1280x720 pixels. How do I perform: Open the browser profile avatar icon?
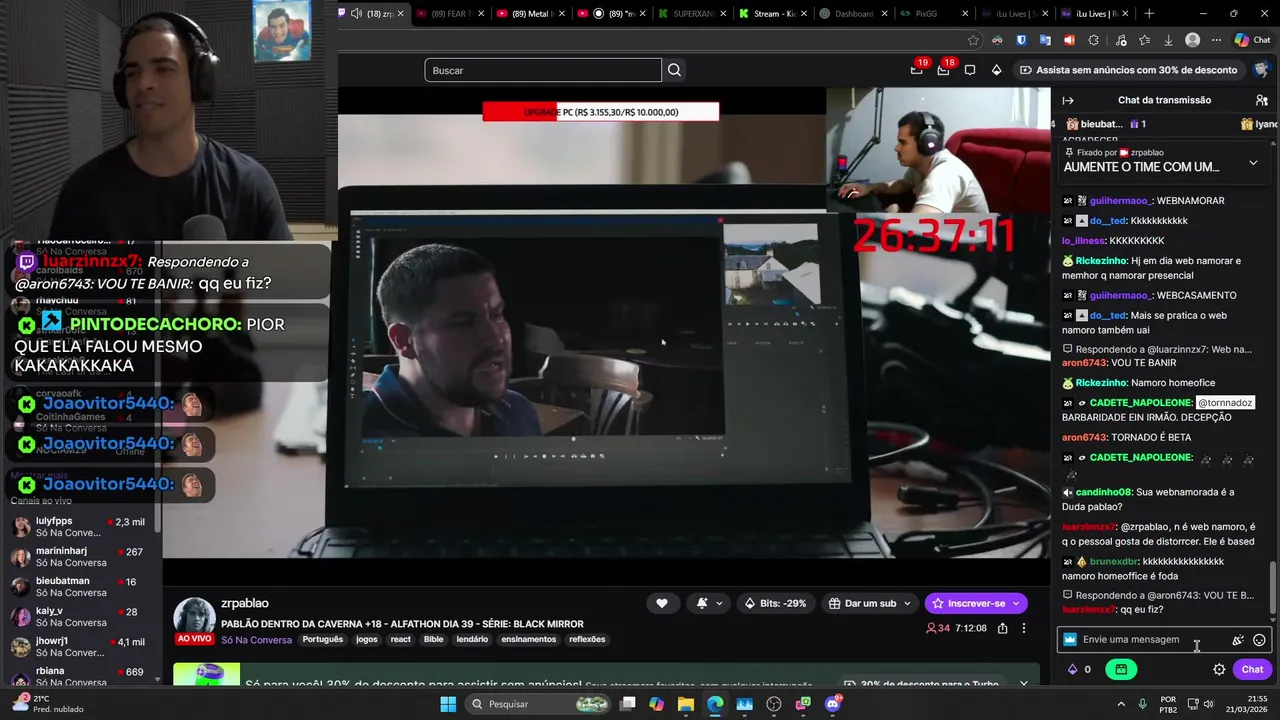click(x=1192, y=40)
